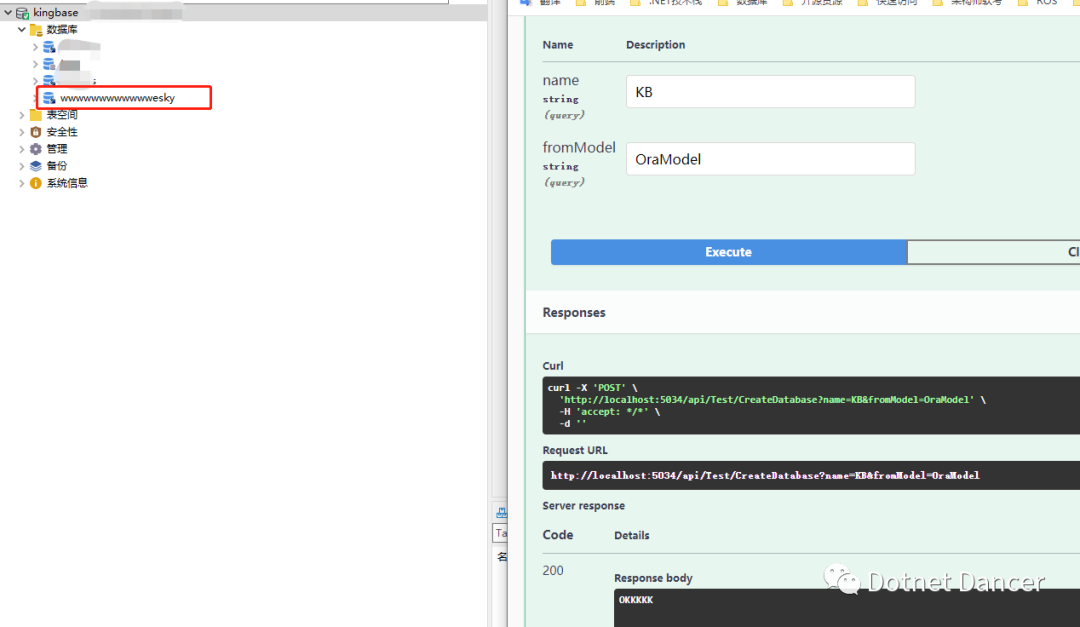Click the Details column header
1080x627 pixels.
632,535
